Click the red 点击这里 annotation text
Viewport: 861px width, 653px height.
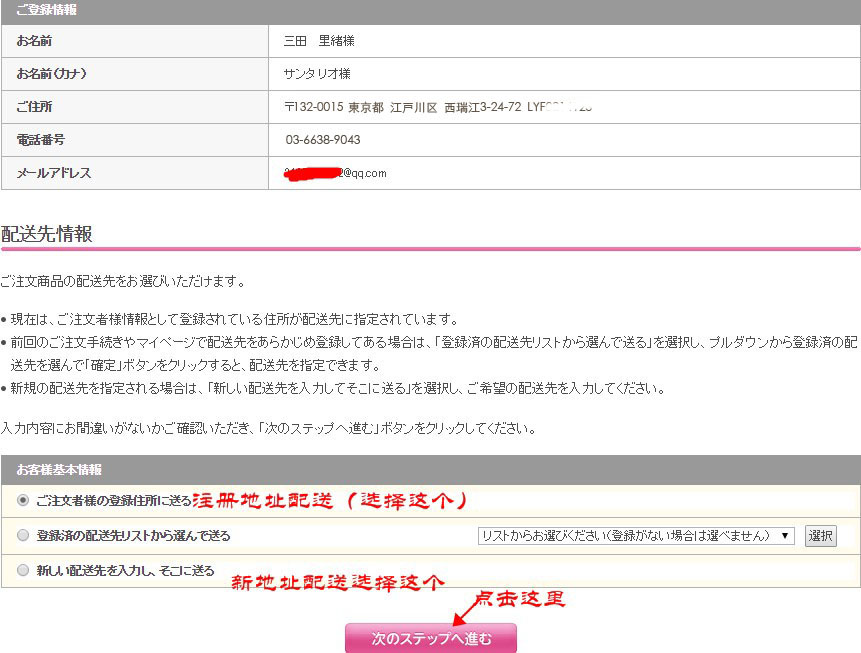click(519, 599)
